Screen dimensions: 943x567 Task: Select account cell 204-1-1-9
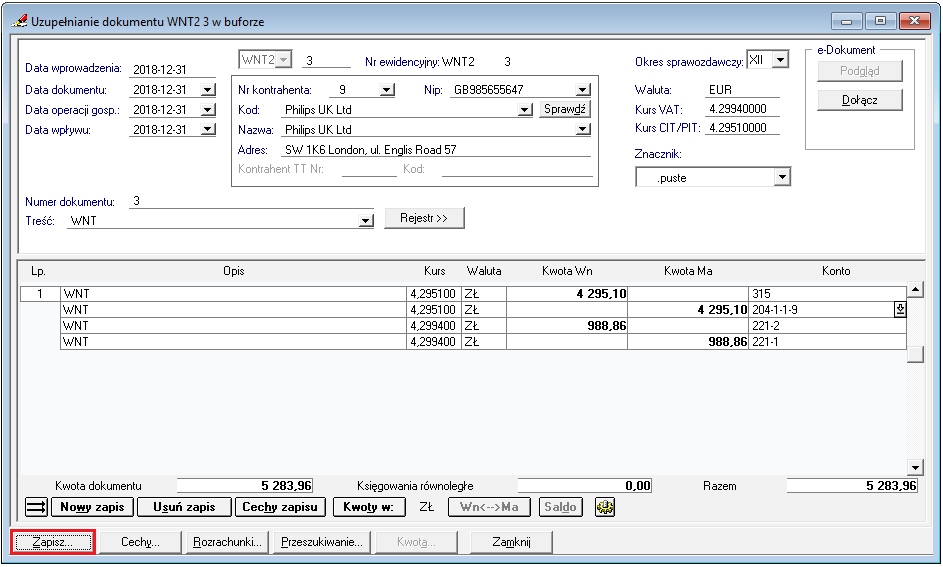(821, 310)
